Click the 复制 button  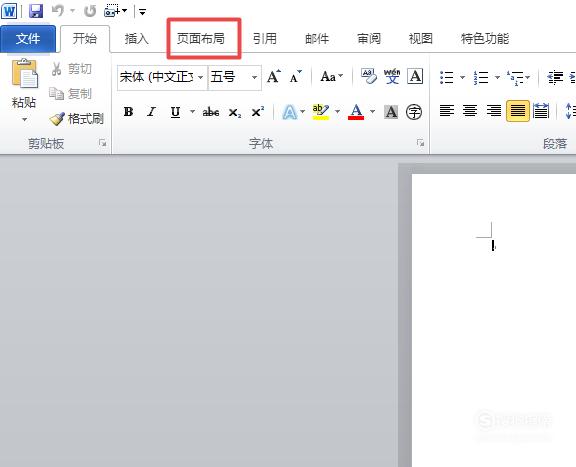71,94
